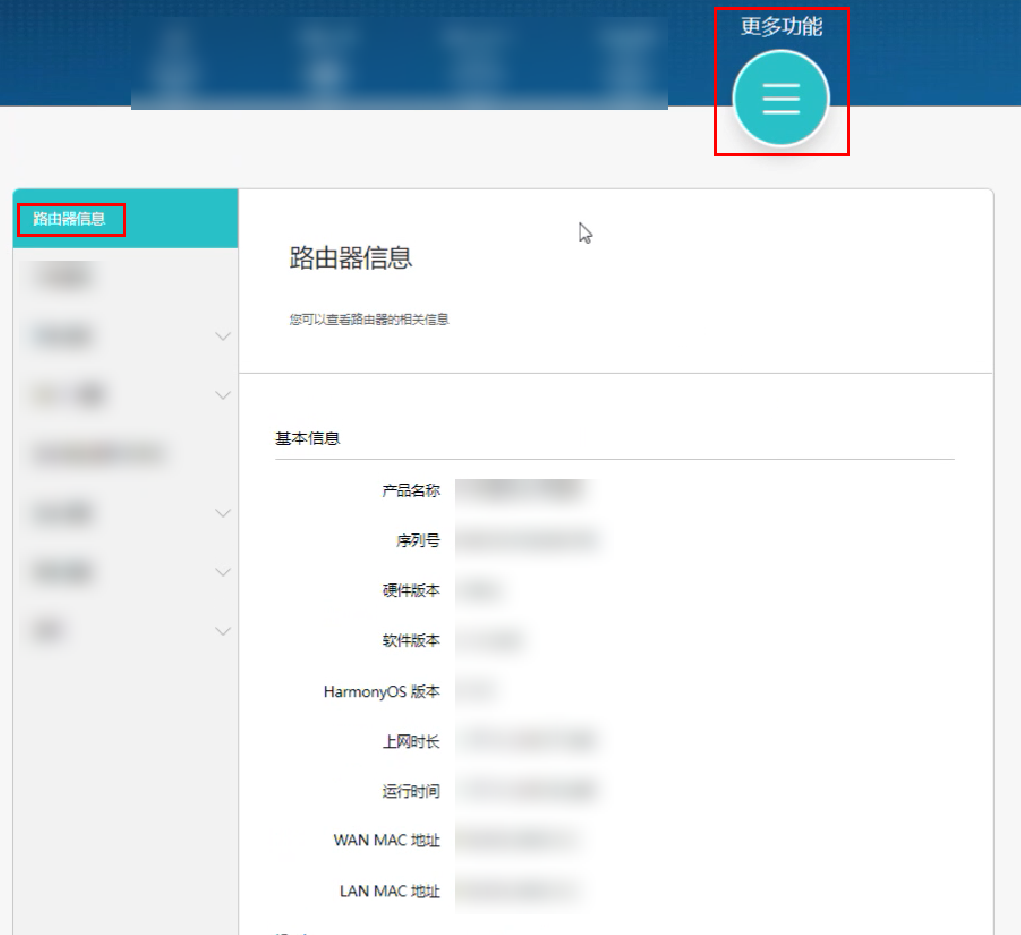This screenshot has width=1021, height=935.
Task: Expand the fourth chevron in the sidebar
Action: pos(223,572)
